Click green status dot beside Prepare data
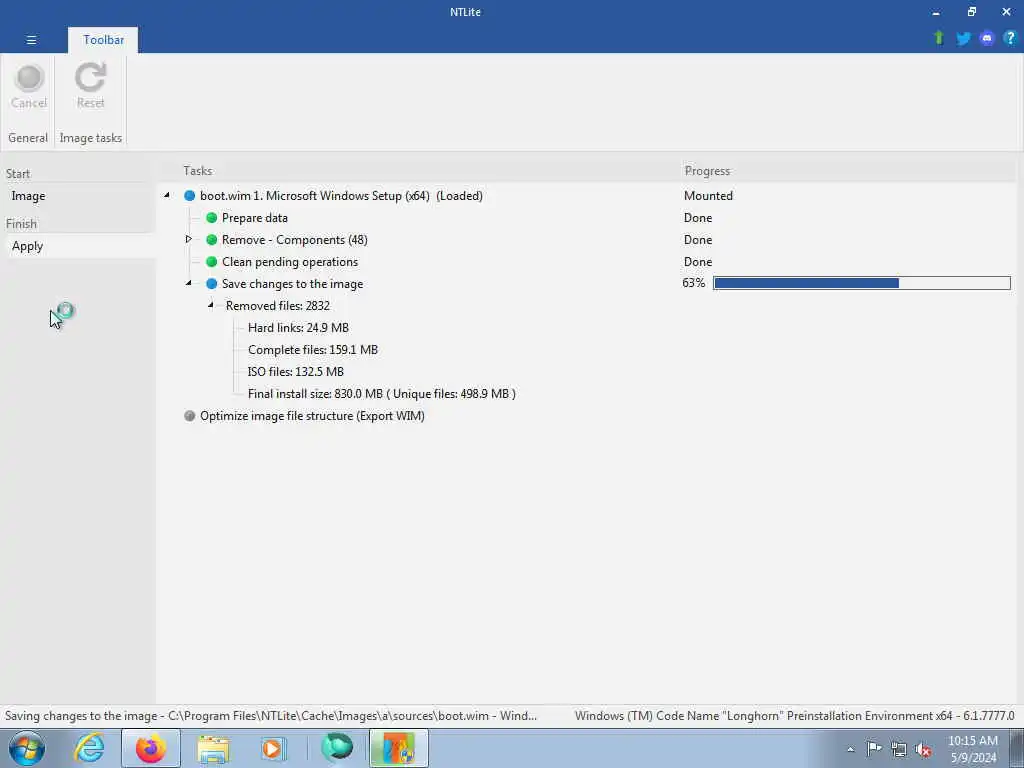The width and height of the screenshot is (1024, 768). 212,217
